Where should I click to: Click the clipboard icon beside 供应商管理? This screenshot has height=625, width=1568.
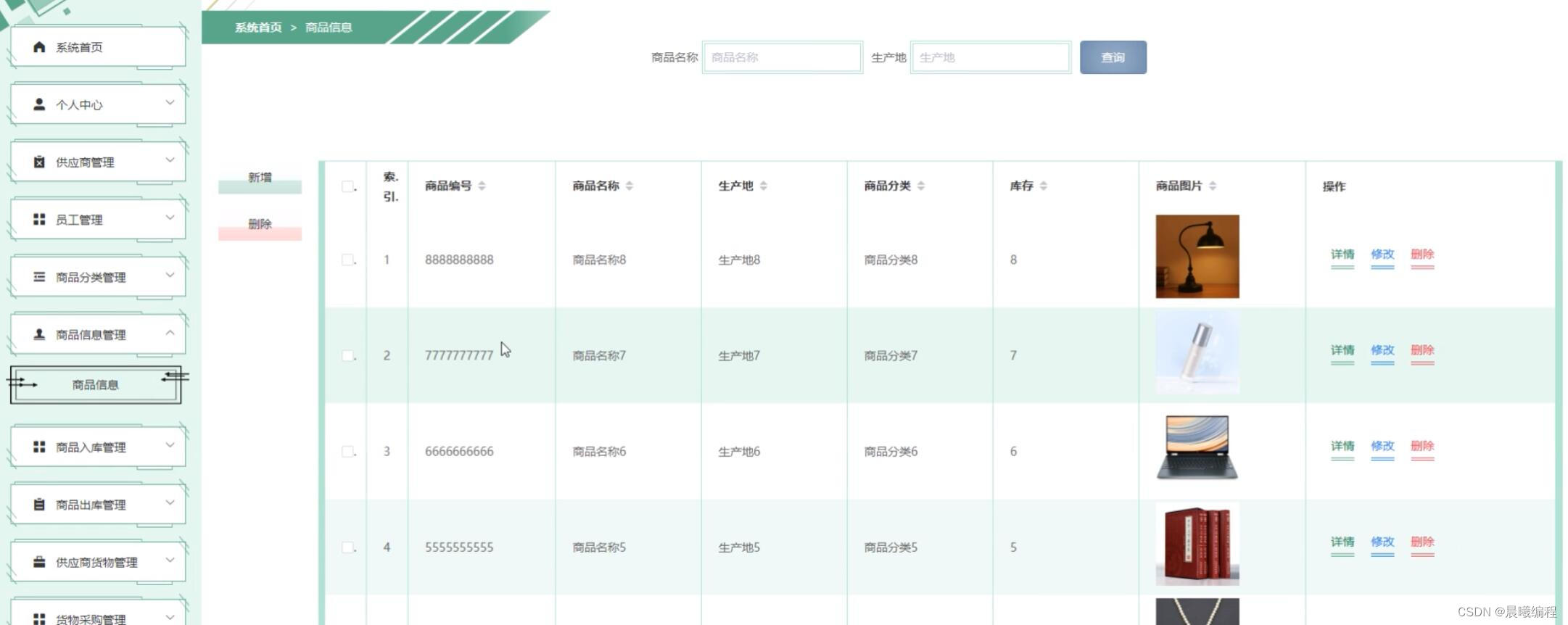click(x=39, y=162)
